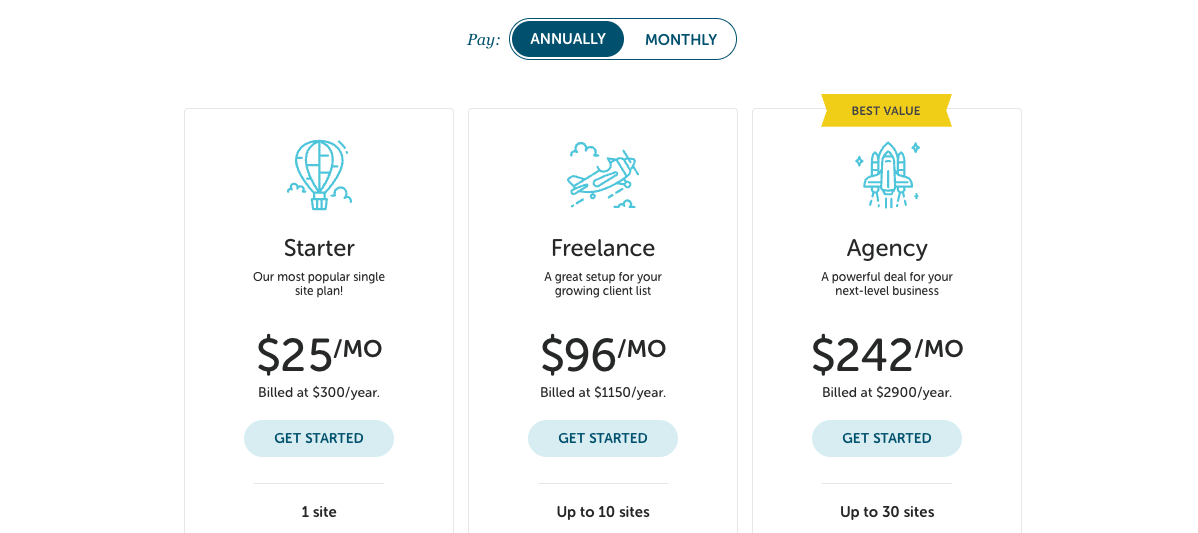Click the rocket Agency plan icon
1198x533 pixels.
[x=887, y=174]
